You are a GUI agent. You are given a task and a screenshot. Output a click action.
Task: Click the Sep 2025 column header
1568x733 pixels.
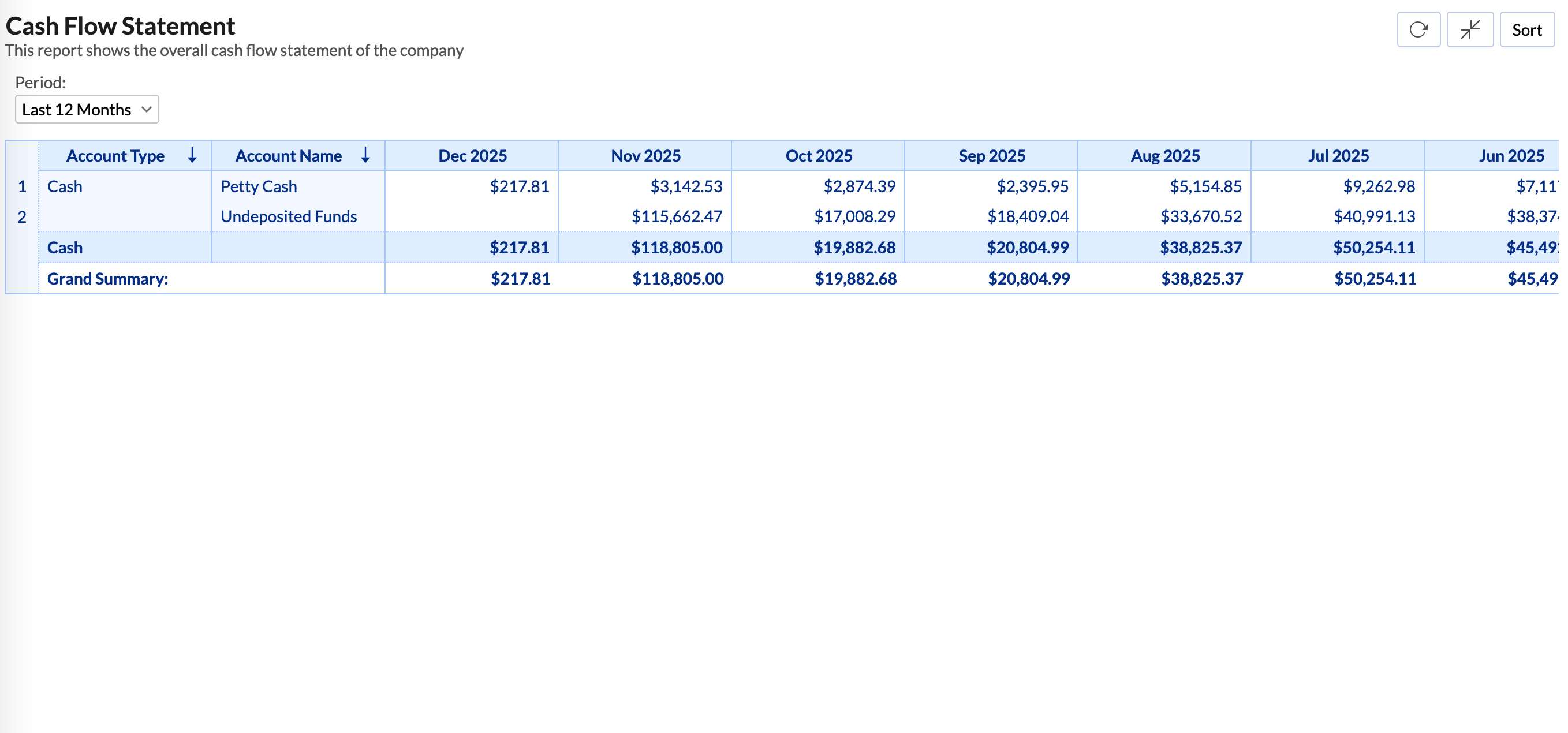(x=992, y=156)
